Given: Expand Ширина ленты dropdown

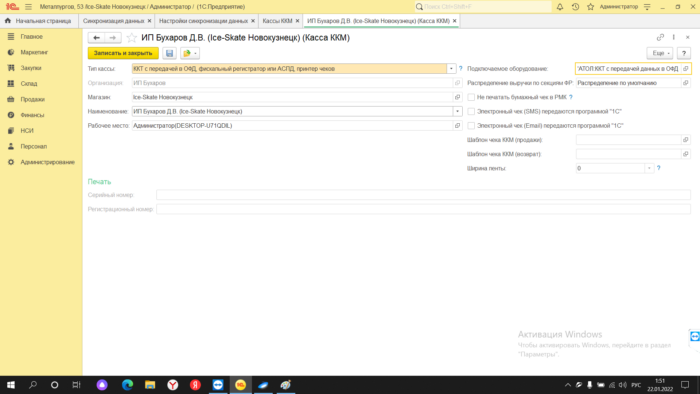Looking at the screenshot, I should [650, 168].
